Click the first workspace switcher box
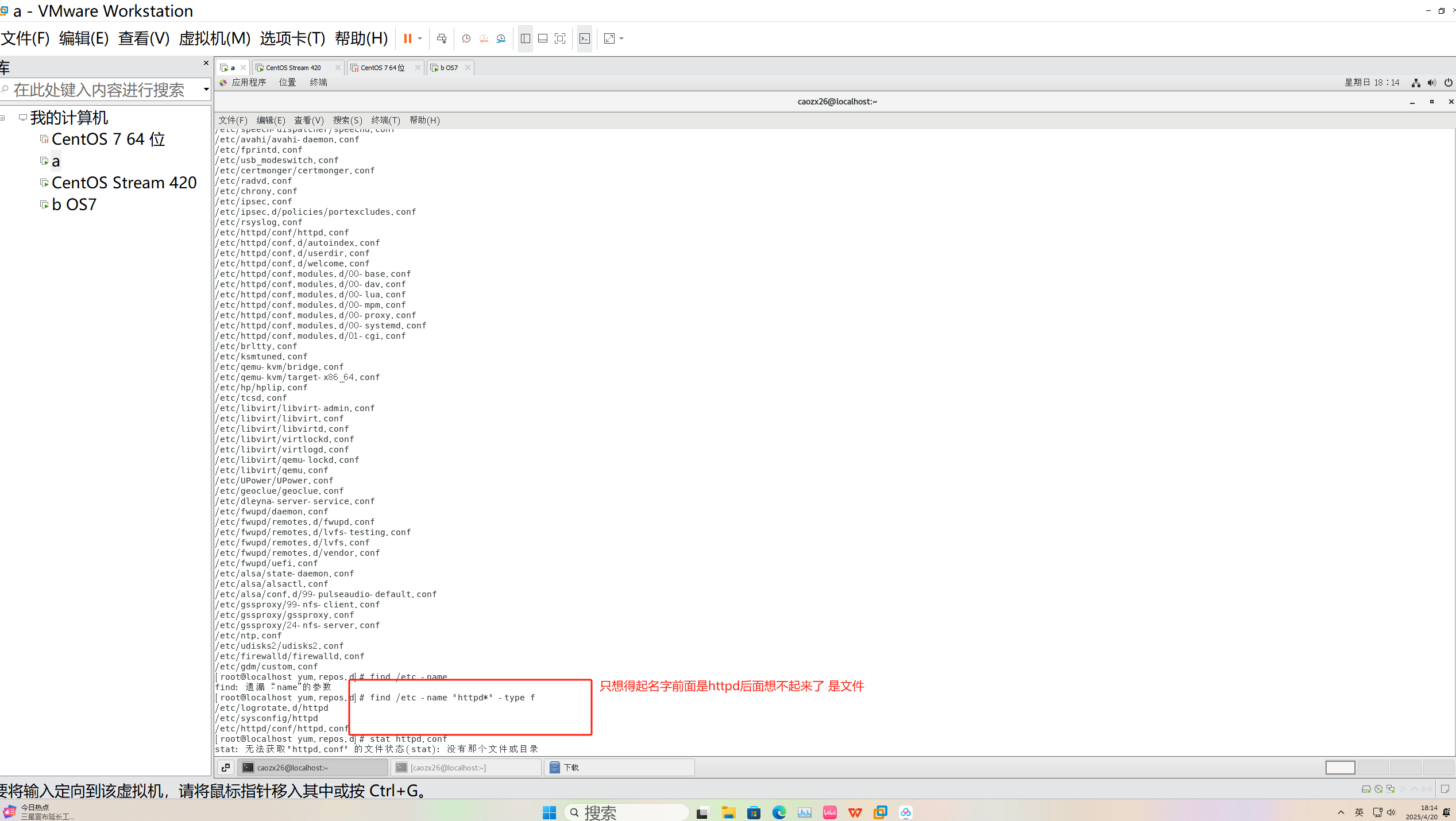 coord(1340,767)
